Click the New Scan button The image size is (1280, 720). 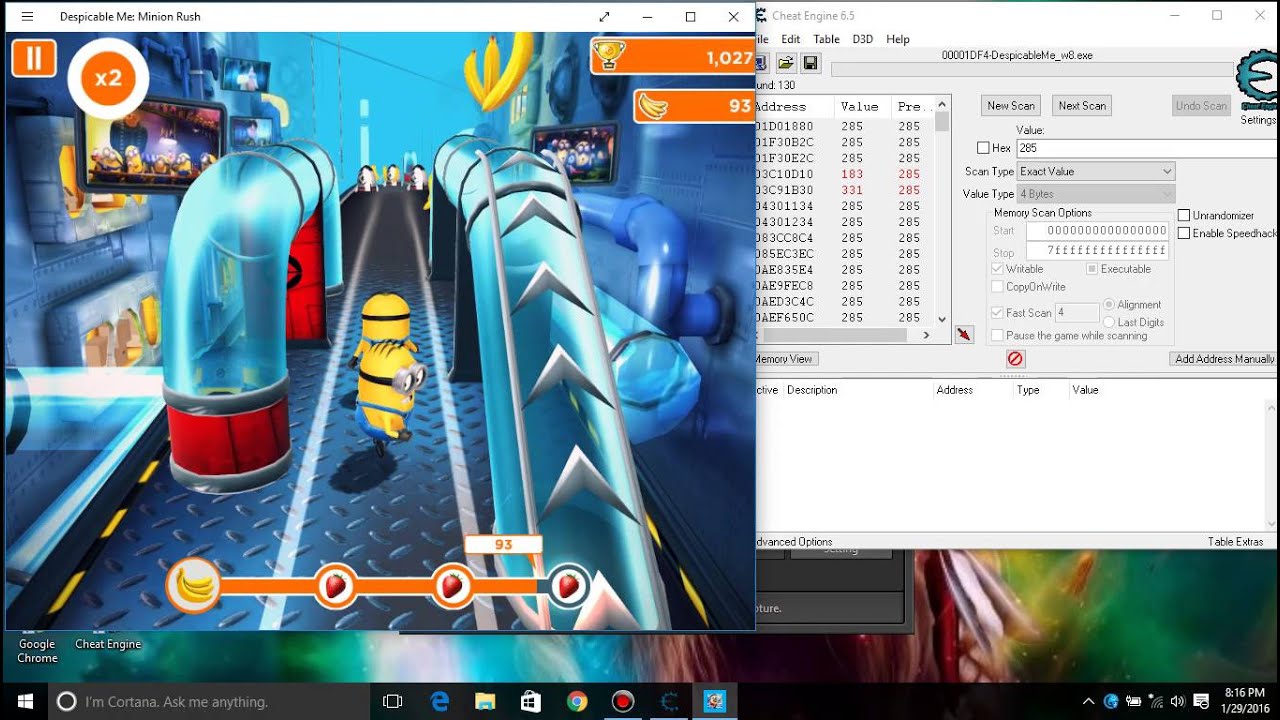pos(1011,105)
